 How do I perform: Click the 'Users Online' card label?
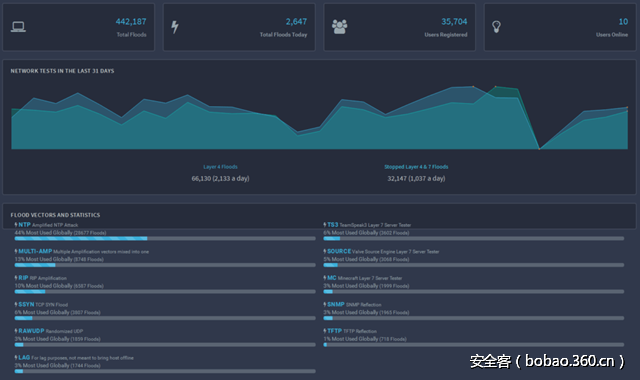pyautogui.click(x=612, y=35)
